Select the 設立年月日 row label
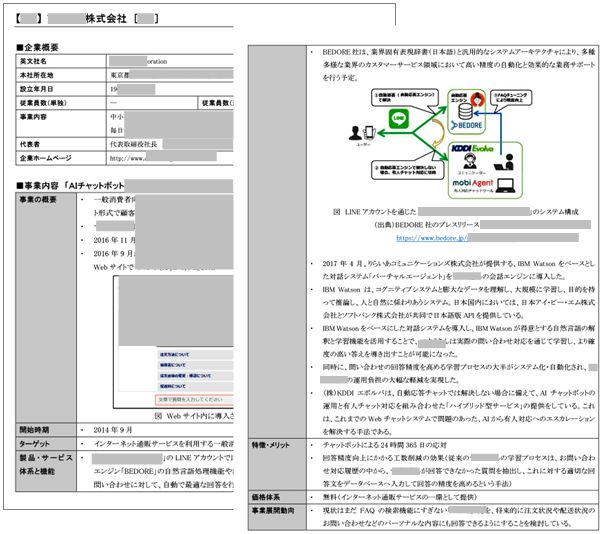This screenshot has height=534, width=603. (x=37, y=88)
